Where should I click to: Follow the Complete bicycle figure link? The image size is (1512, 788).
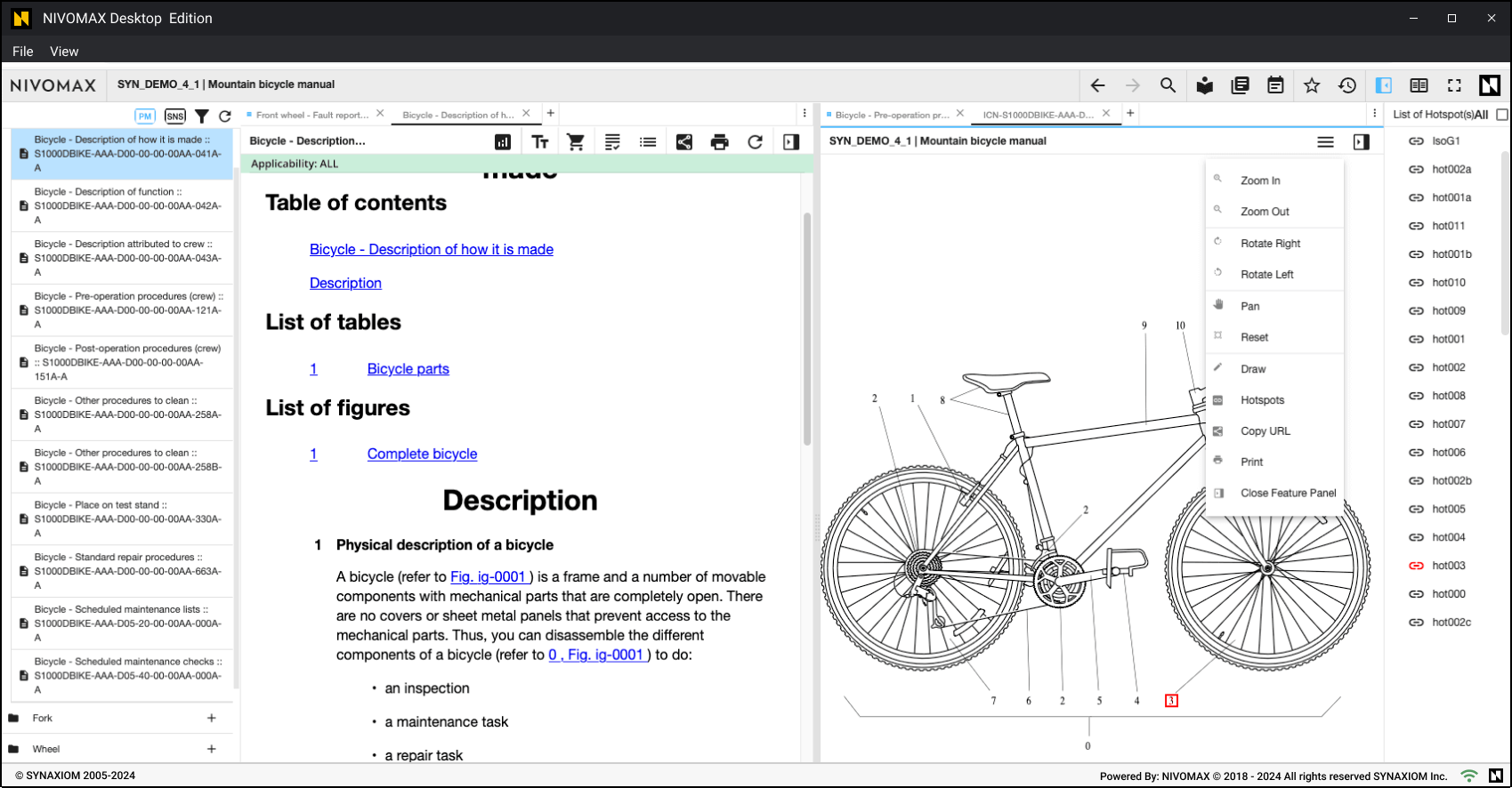423,454
